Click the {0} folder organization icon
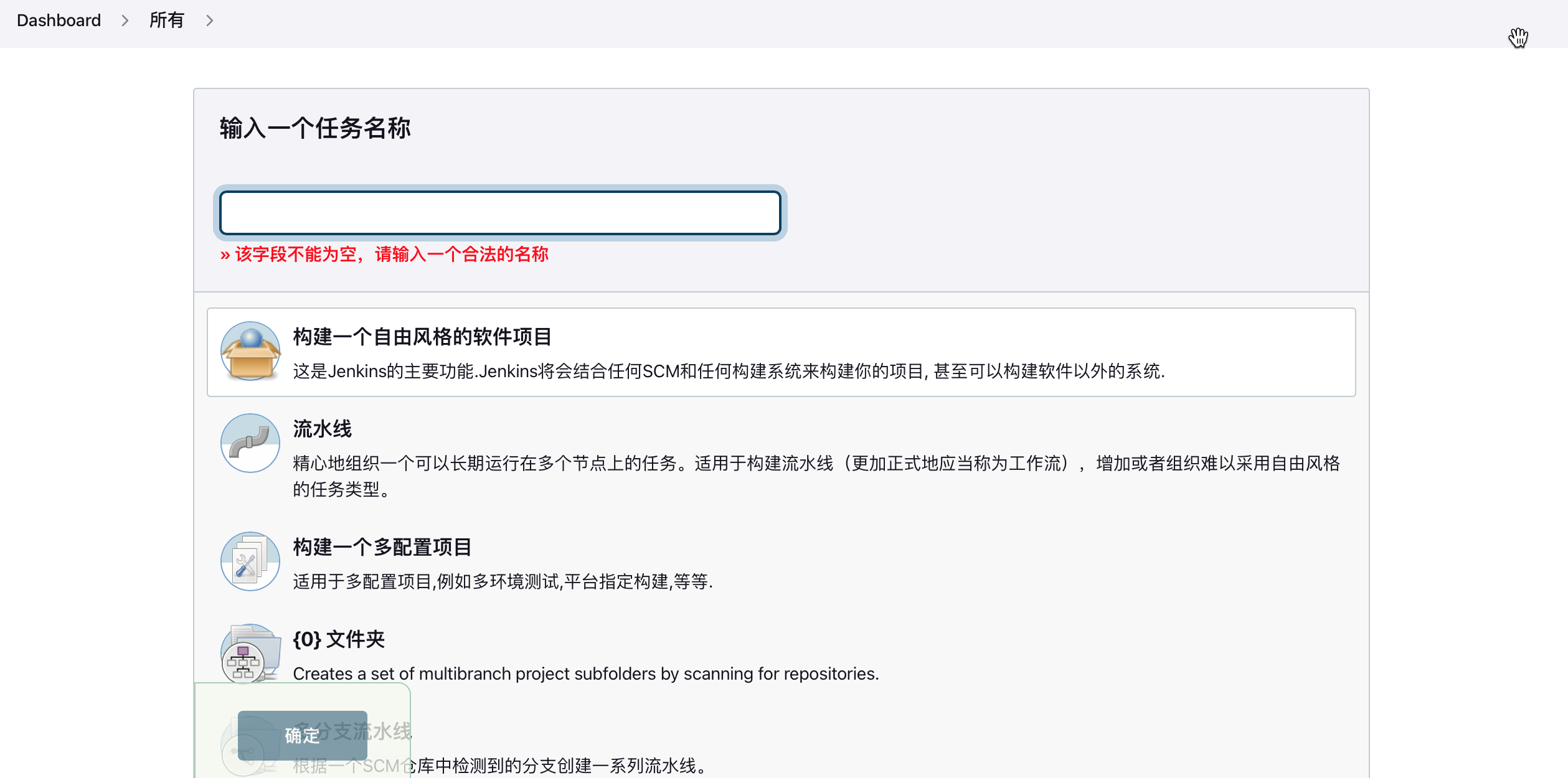 click(x=250, y=654)
